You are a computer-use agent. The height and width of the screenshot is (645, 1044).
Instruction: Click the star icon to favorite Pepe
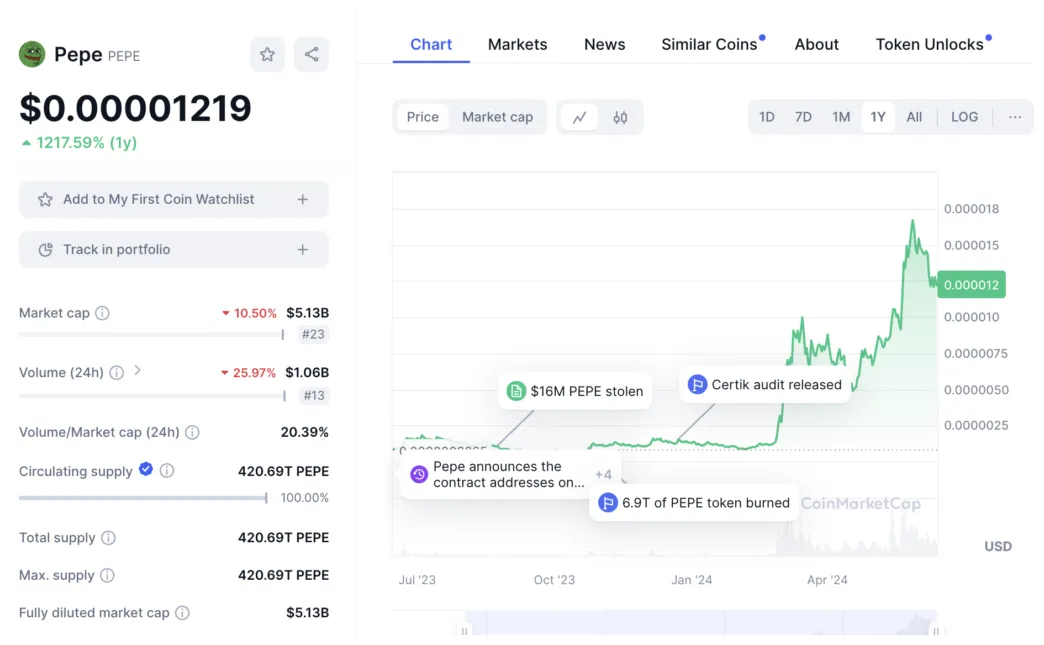point(266,54)
